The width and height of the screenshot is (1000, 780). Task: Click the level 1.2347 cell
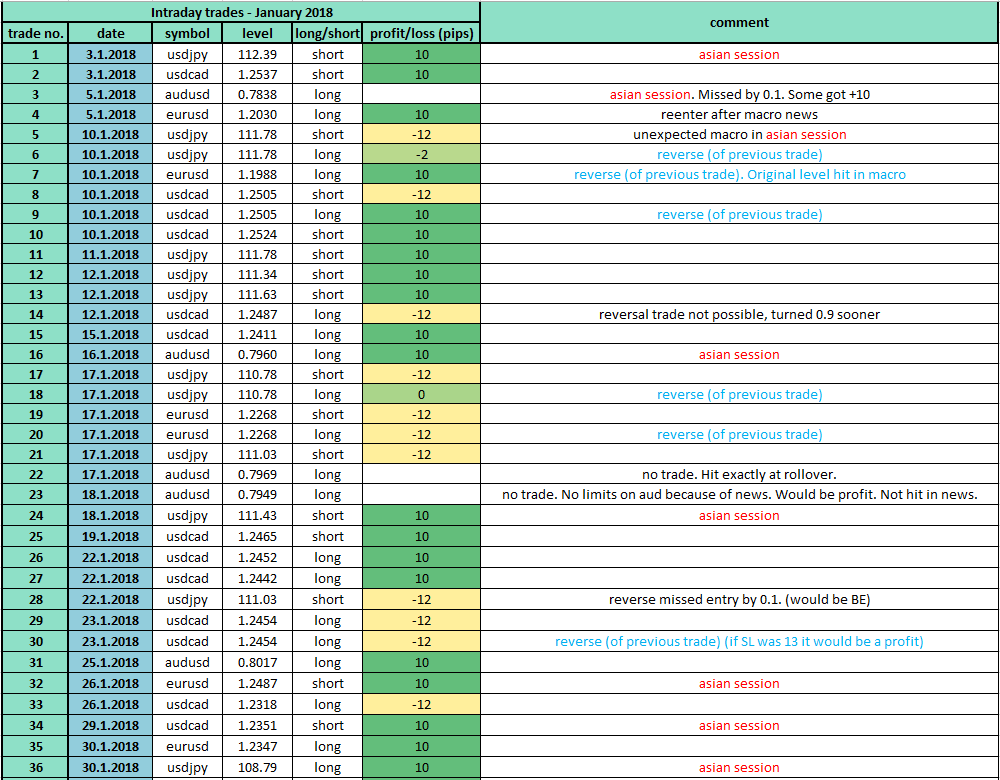[x=257, y=746]
